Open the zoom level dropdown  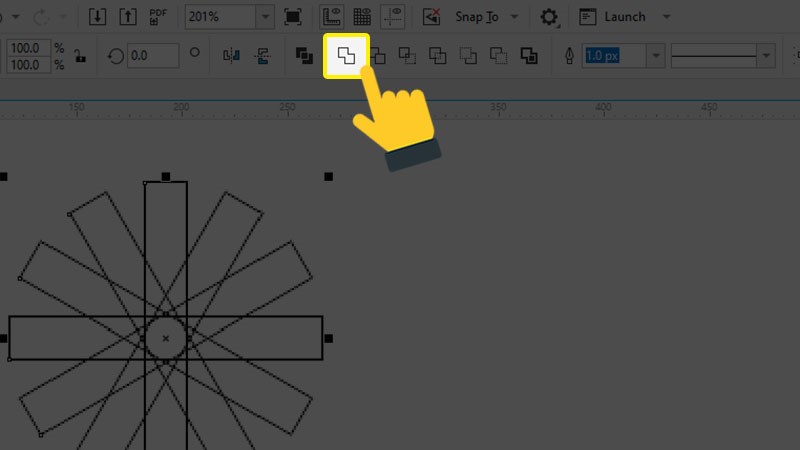pyautogui.click(x=264, y=17)
